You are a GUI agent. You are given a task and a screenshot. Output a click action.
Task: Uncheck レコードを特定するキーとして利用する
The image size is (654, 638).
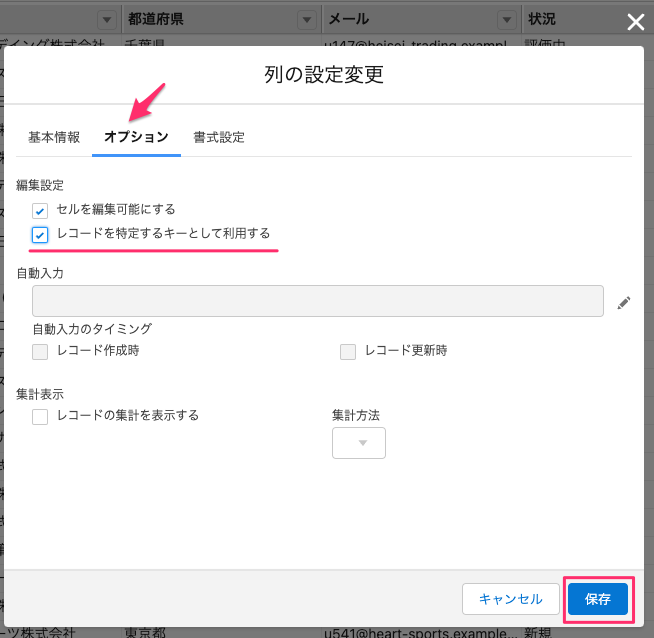coord(40,235)
